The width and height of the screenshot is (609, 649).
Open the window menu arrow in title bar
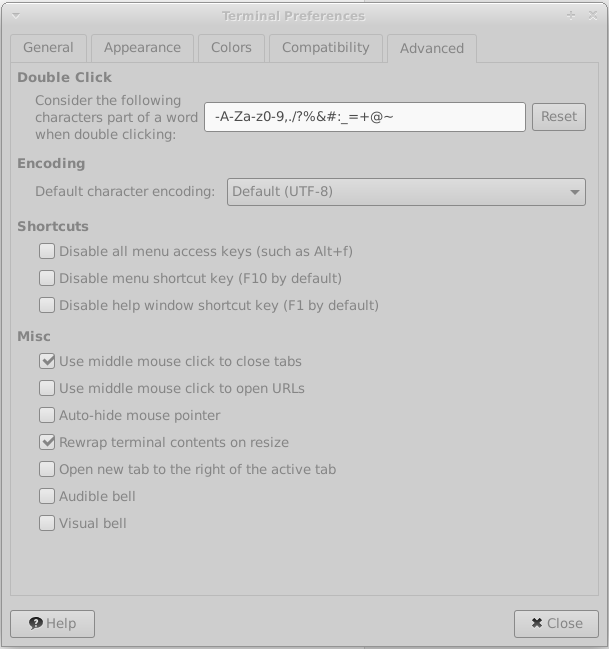tap(15, 15)
